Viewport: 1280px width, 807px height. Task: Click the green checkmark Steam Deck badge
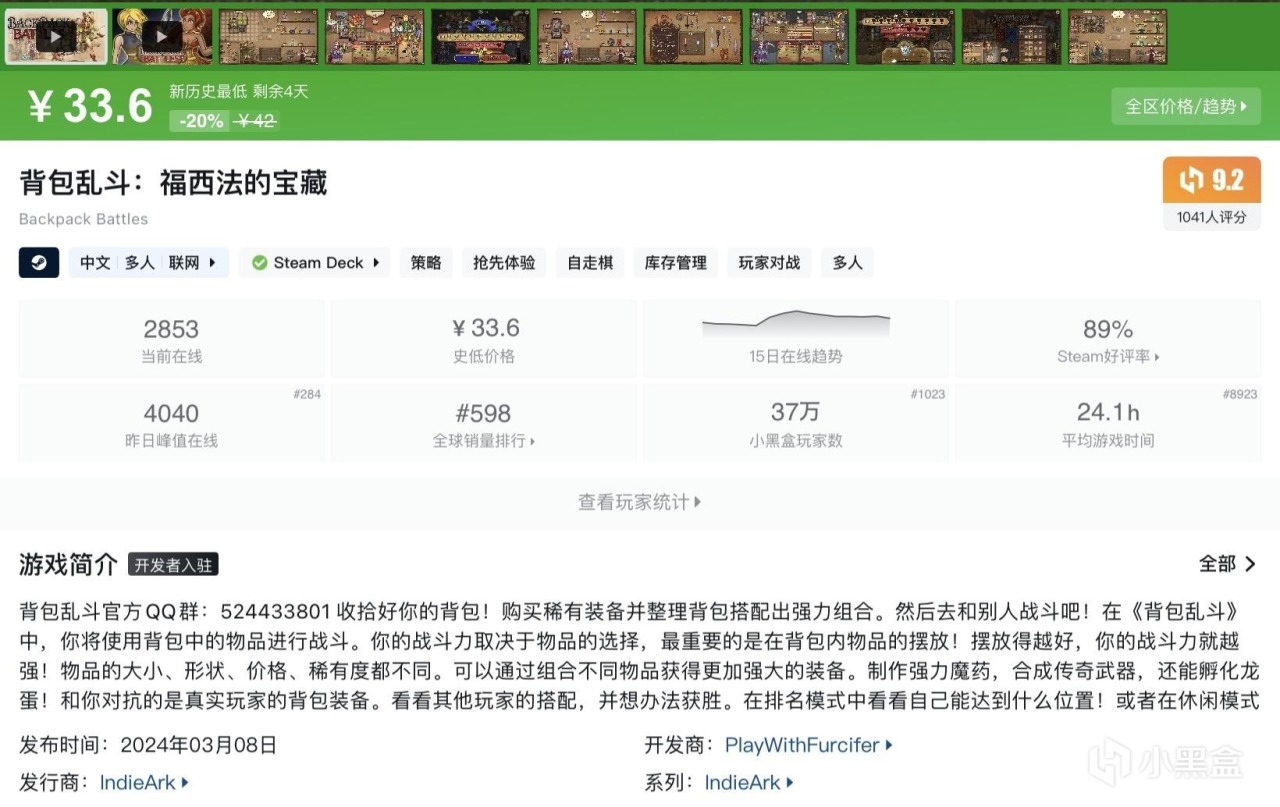pyautogui.click(x=314, y=263)
